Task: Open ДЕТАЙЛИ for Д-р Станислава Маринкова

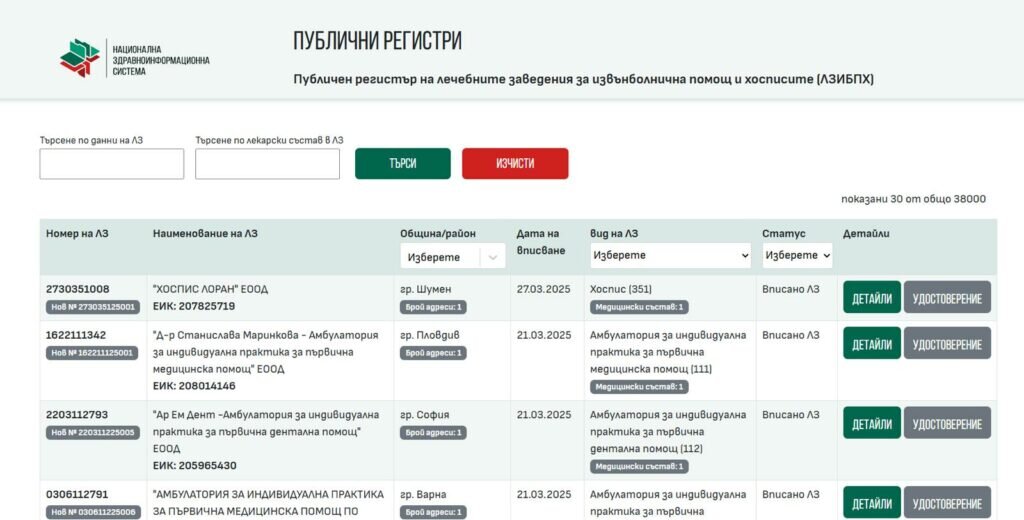Action: coord(872,343)
